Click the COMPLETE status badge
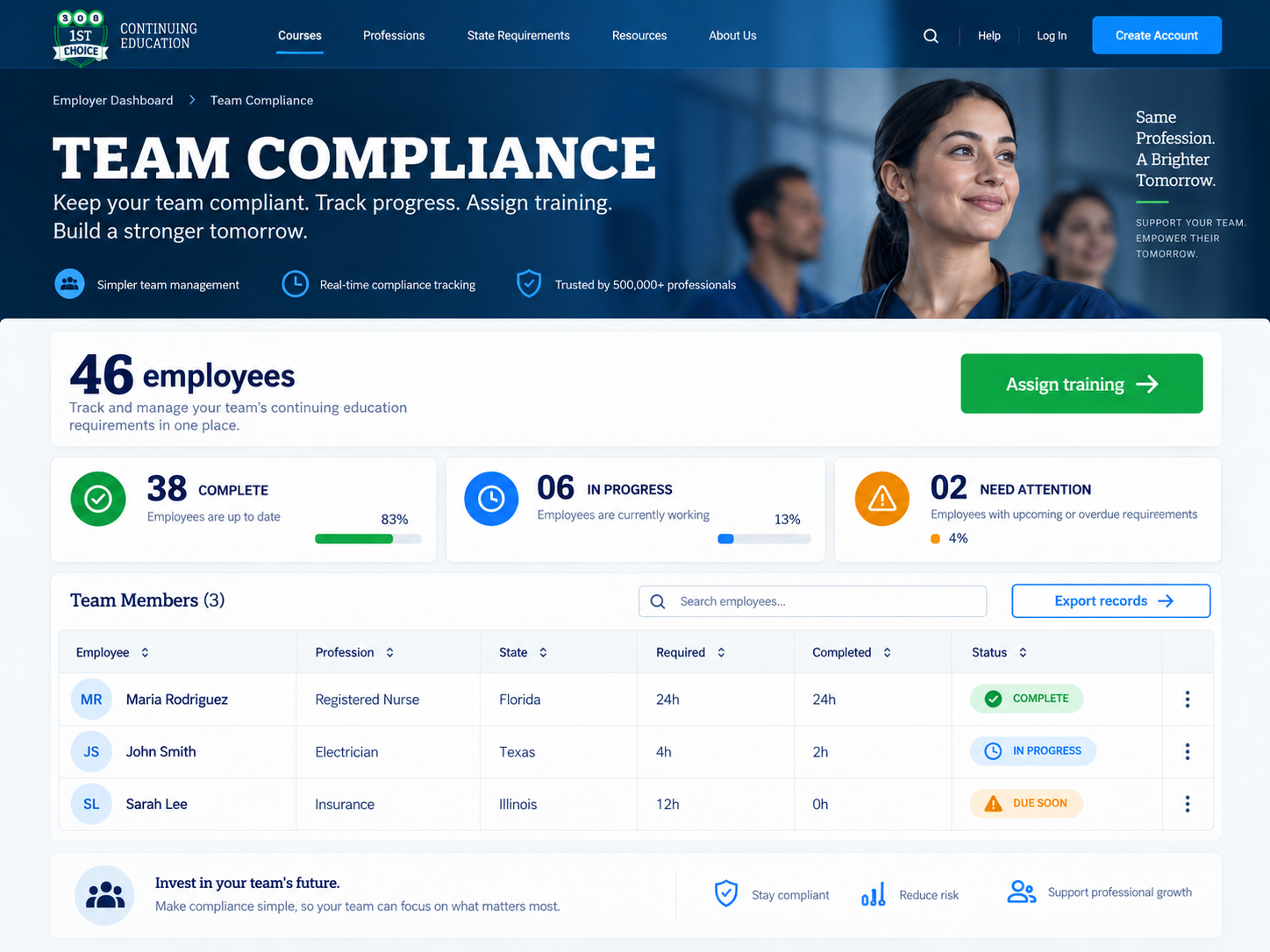1270x952 pixels. tap(1026, 699)
